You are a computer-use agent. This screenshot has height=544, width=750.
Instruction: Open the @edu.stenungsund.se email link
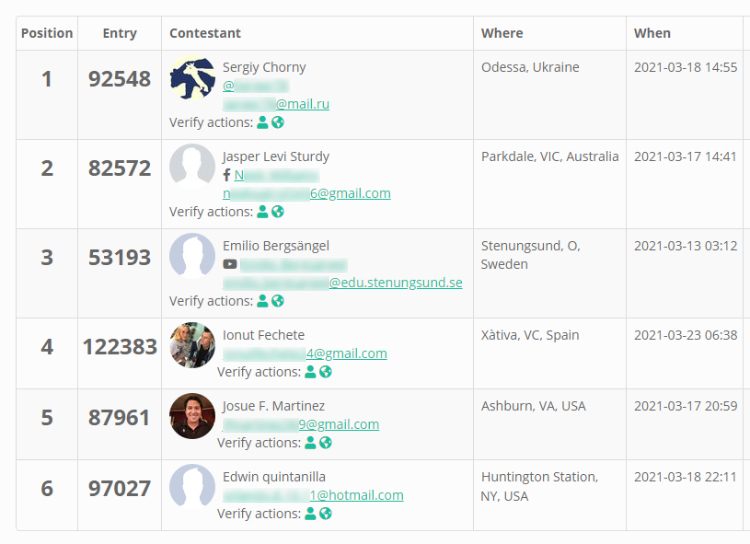[342, 282]
